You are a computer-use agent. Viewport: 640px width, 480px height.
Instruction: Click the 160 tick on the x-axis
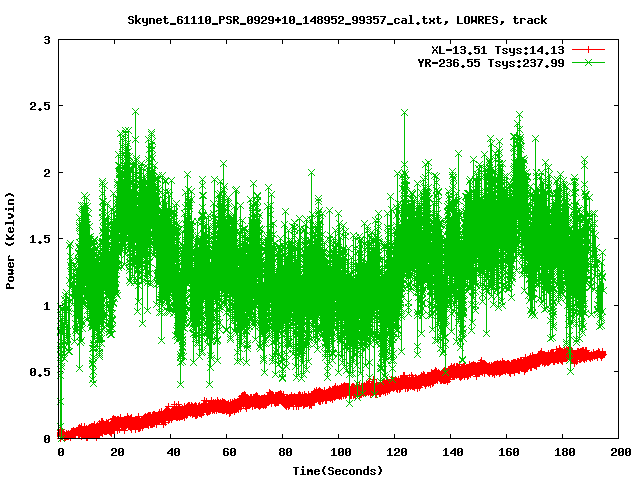506,452
